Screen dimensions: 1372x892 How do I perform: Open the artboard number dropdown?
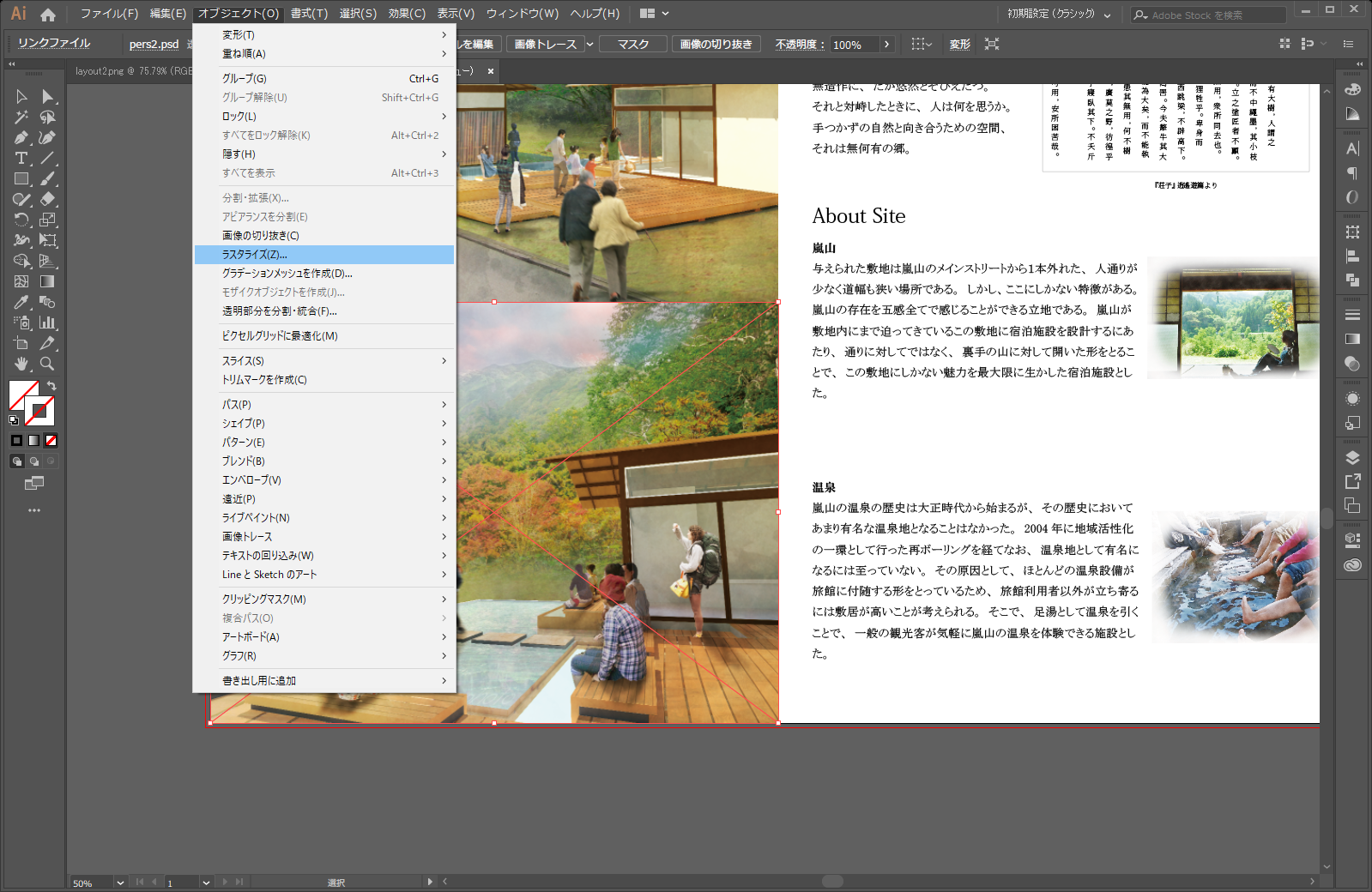206,883
